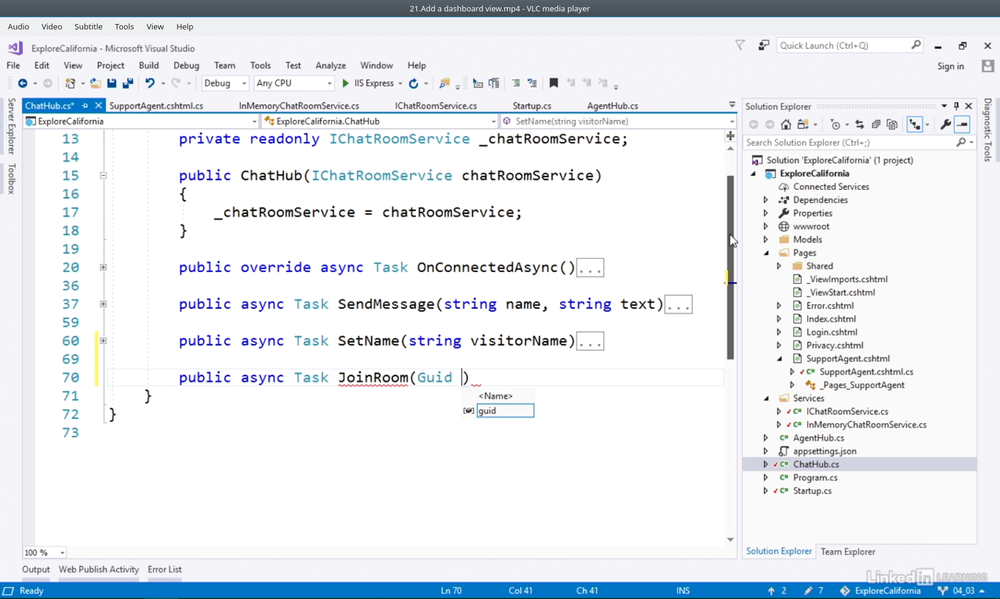Image resolution: width=1000 pixels, height=599 pixels.
Task: Start IIS Express with green play button
Action: point(345,84)
